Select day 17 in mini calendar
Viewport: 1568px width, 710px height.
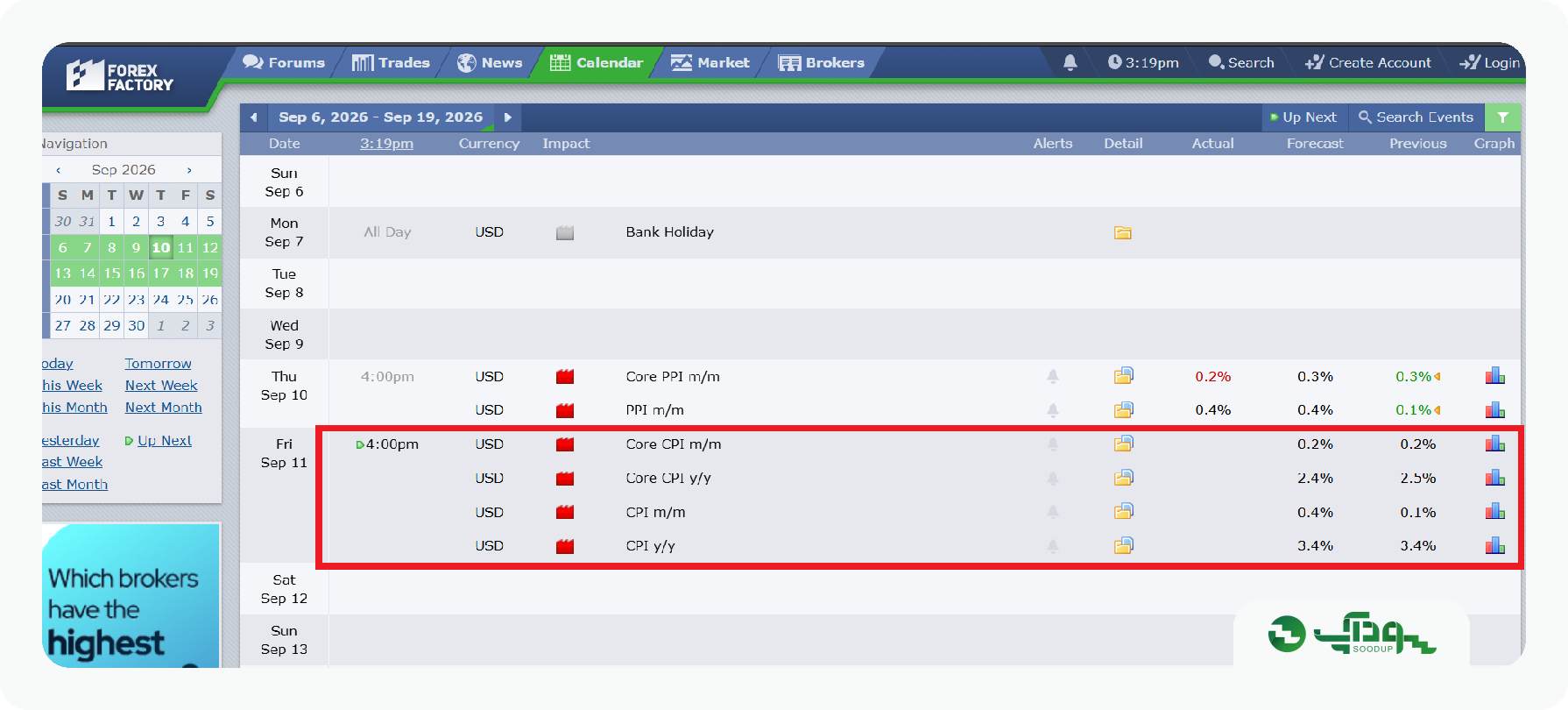point(161,273)
